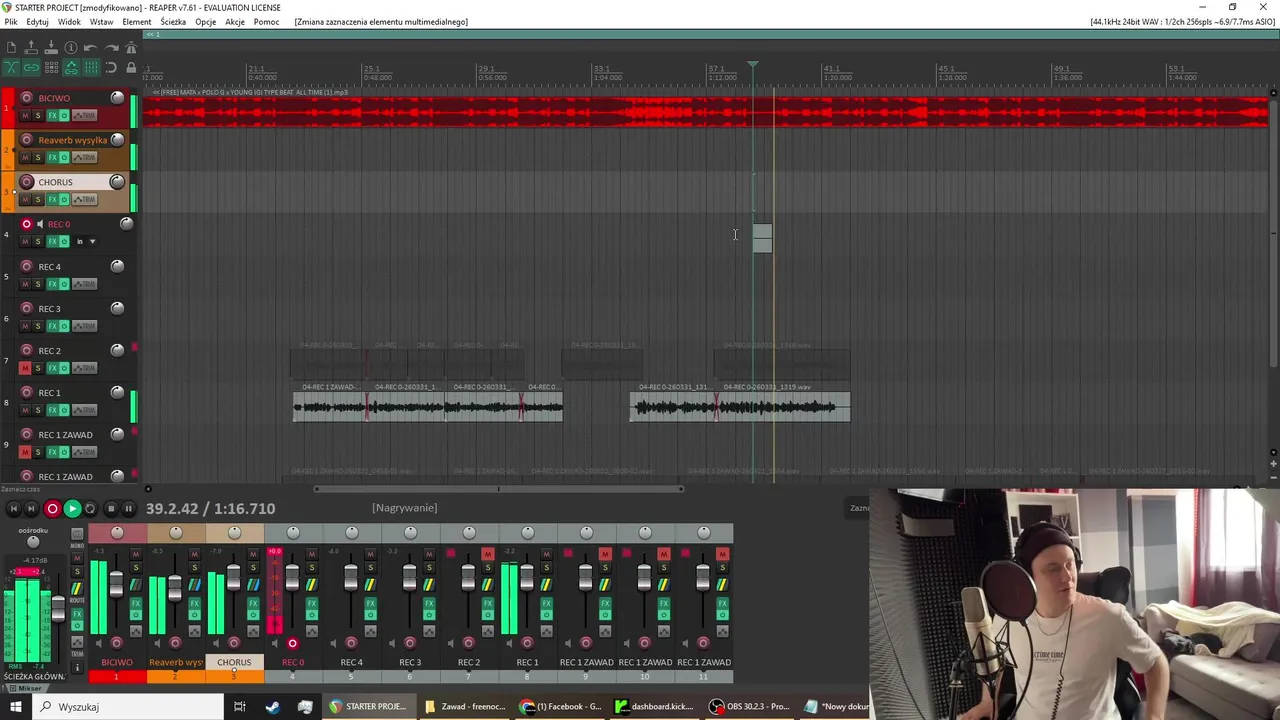
Task: Open the Pomoc menu
Action: click(x=266, y=22)
